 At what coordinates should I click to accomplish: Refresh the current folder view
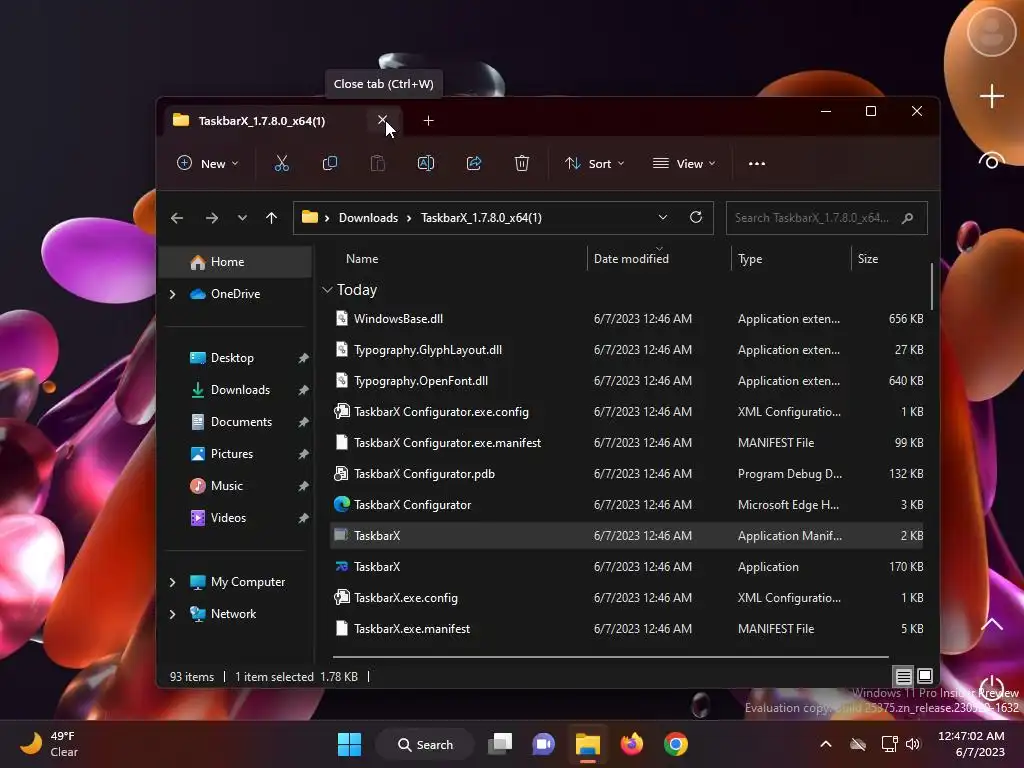(x=696, y=217)
